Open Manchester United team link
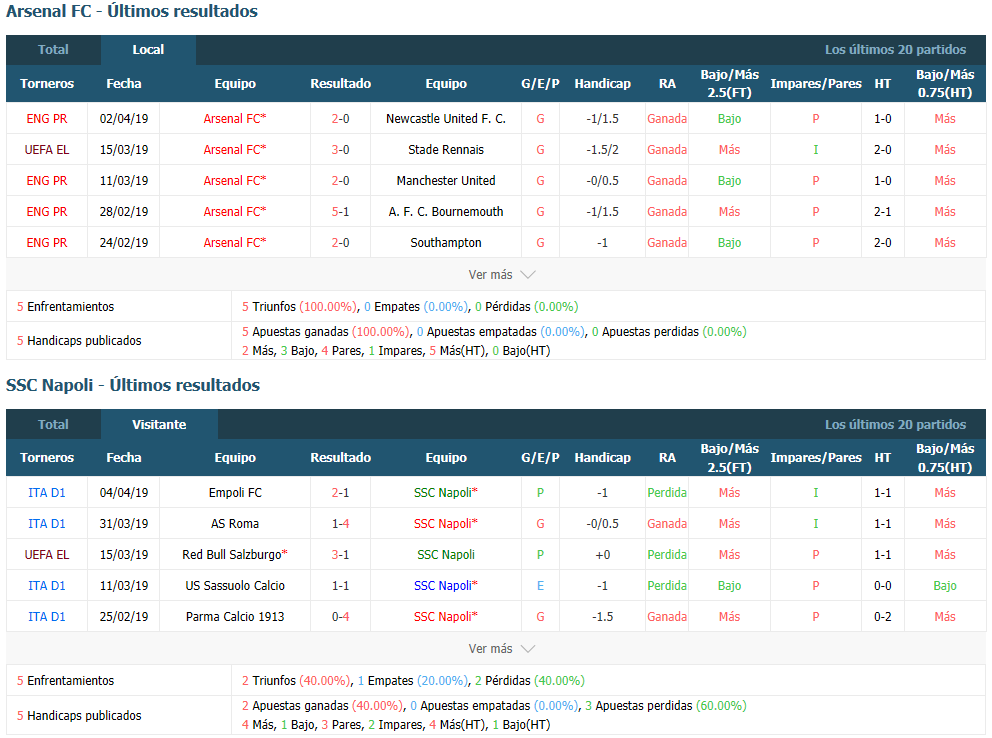The height and width of the screenshot is (738, 992). [x=446, y=181]
